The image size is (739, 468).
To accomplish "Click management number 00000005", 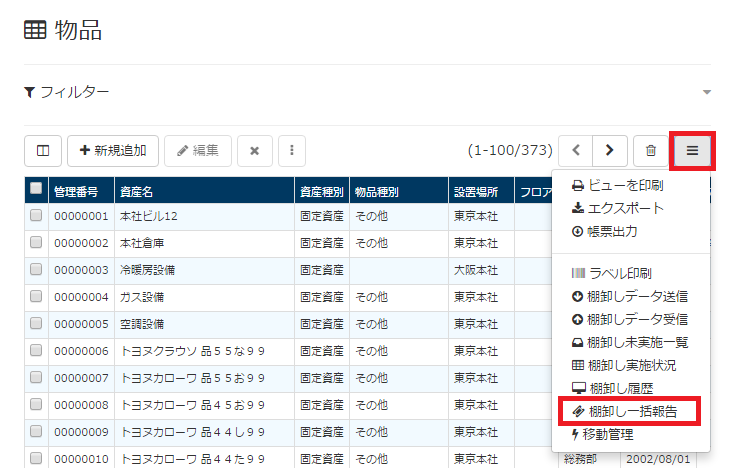I will [81, 324].
